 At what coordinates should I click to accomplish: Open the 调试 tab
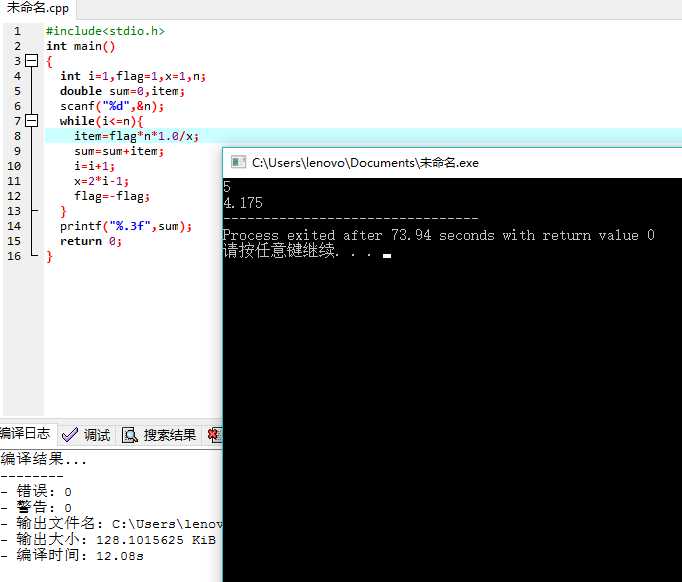87,435
